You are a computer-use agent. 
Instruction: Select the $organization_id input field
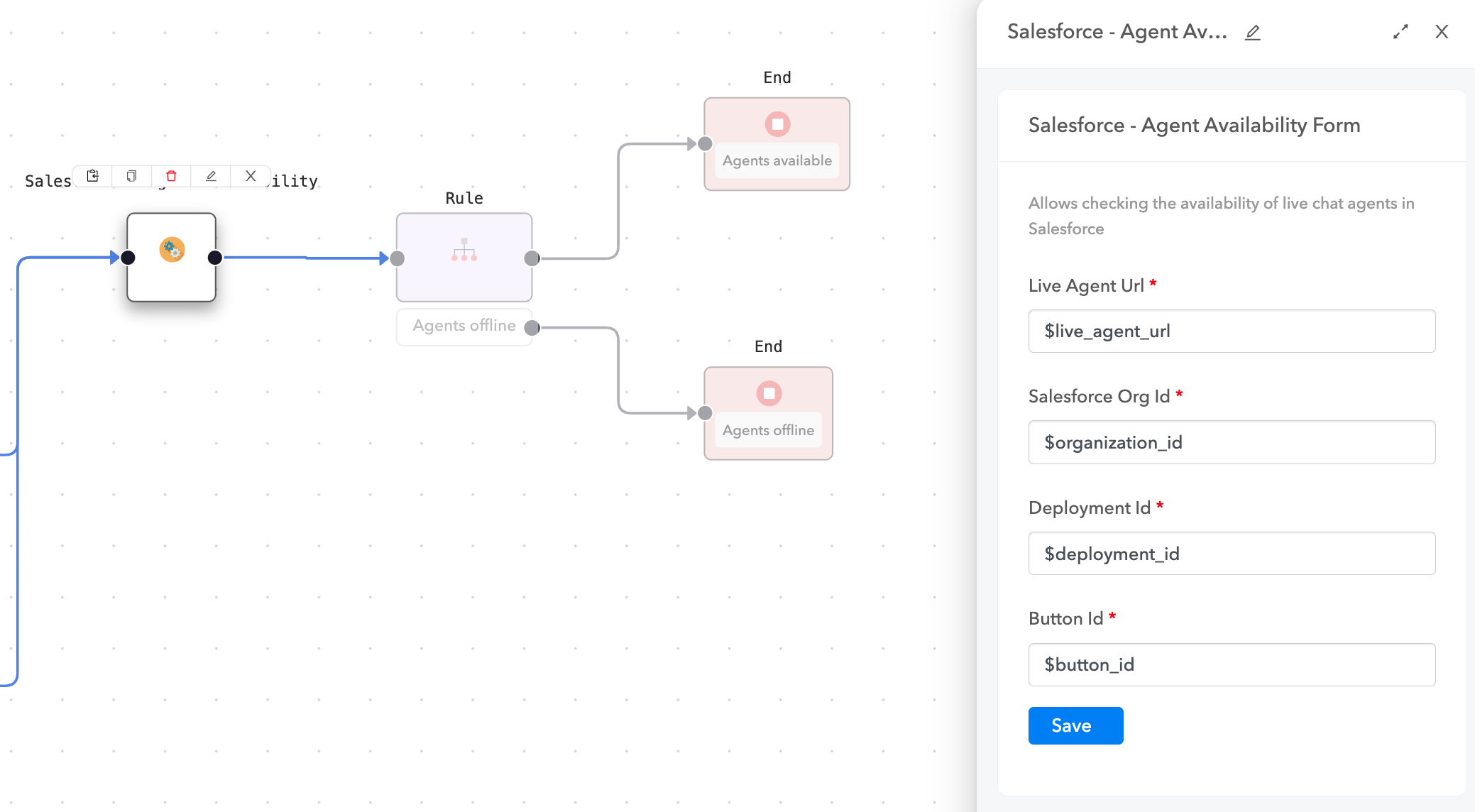pos(1232,442)
